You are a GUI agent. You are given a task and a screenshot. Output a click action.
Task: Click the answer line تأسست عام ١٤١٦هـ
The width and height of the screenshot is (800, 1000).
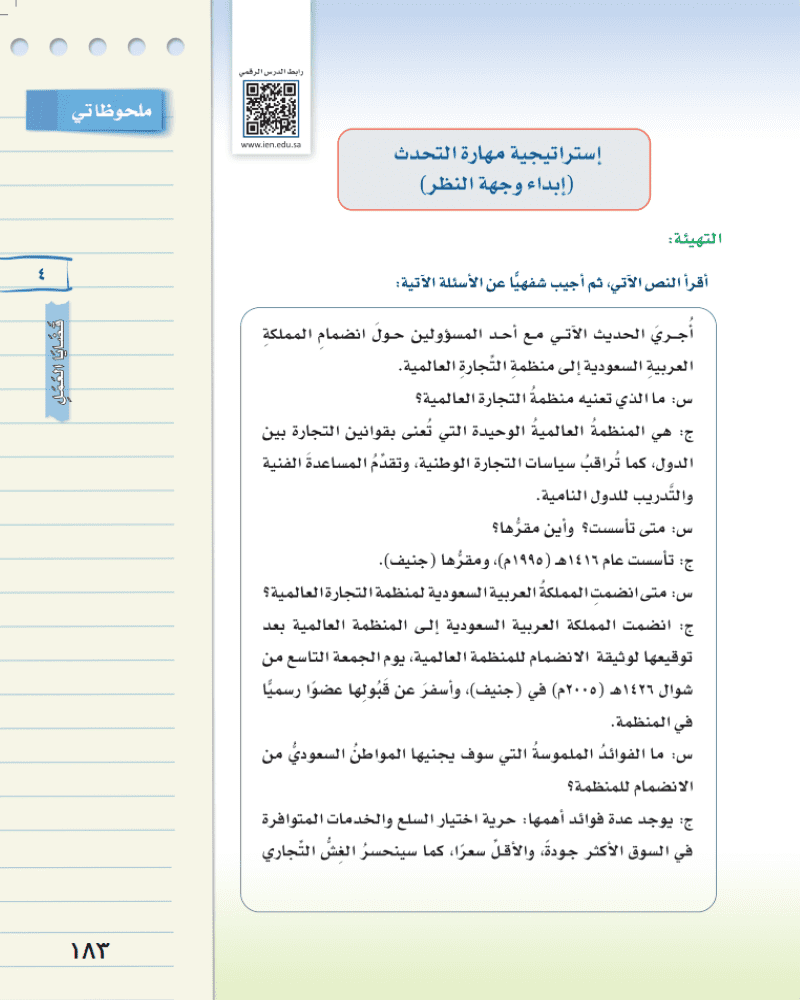click(537, 561)
